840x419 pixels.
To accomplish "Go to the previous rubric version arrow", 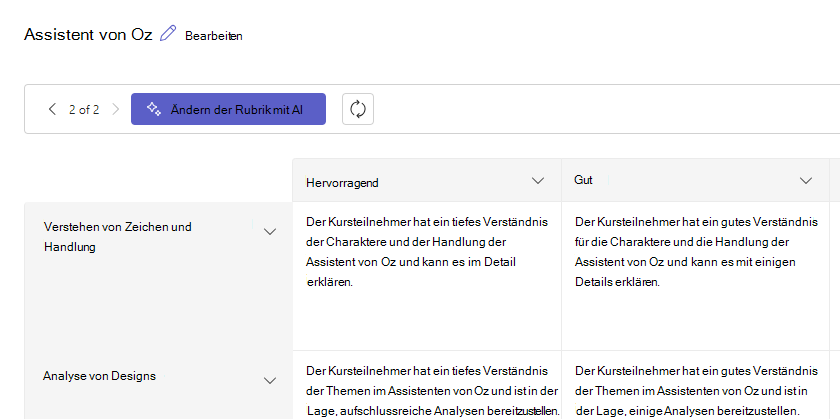I will click(x=52, y=109).
